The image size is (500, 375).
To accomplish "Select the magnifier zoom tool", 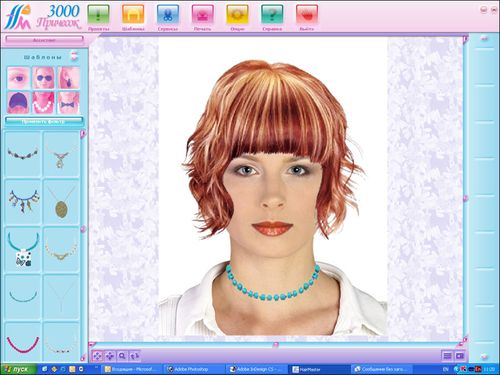I will (122, 356).
